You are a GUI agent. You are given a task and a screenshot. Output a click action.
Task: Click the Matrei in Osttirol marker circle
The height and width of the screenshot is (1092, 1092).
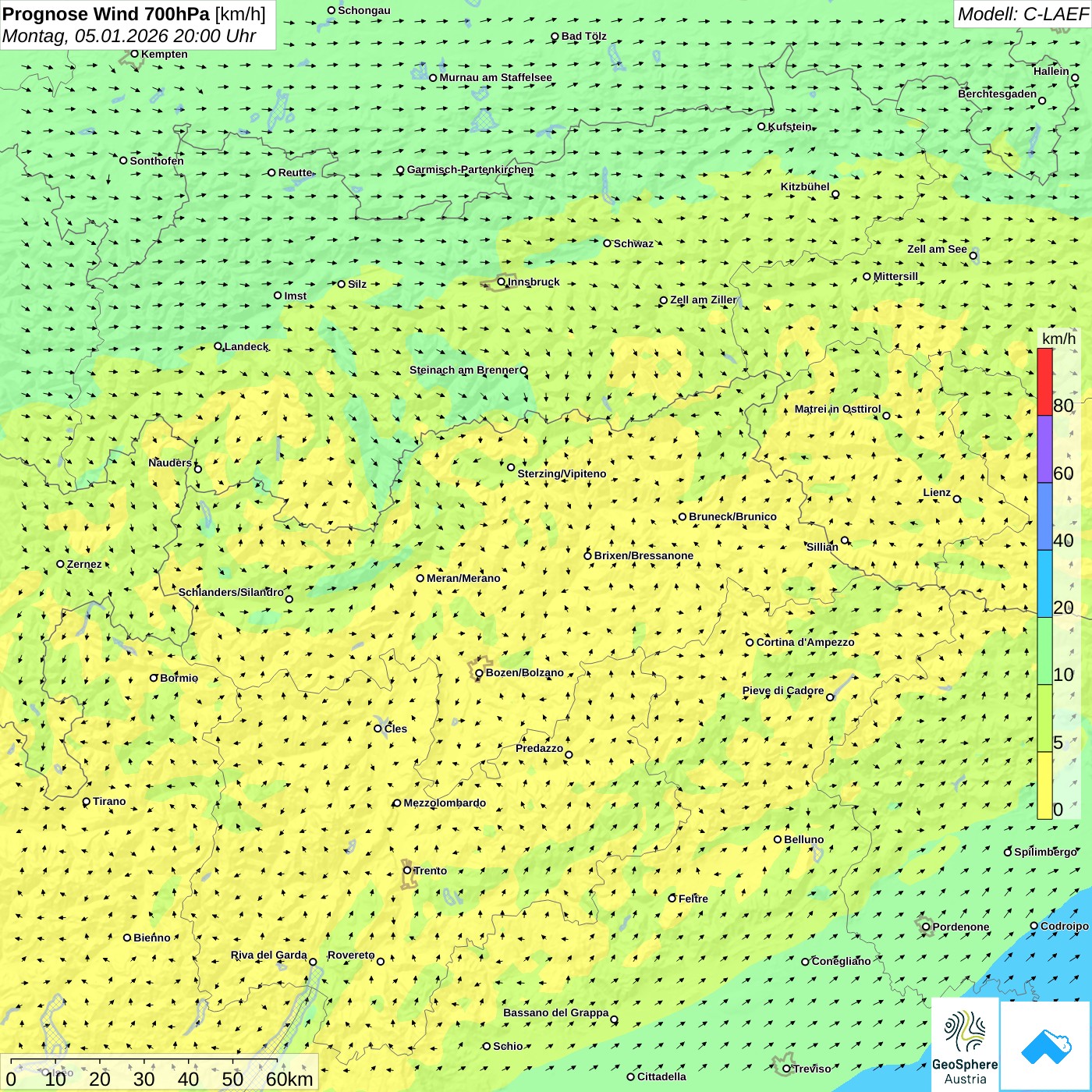(886, 416)
